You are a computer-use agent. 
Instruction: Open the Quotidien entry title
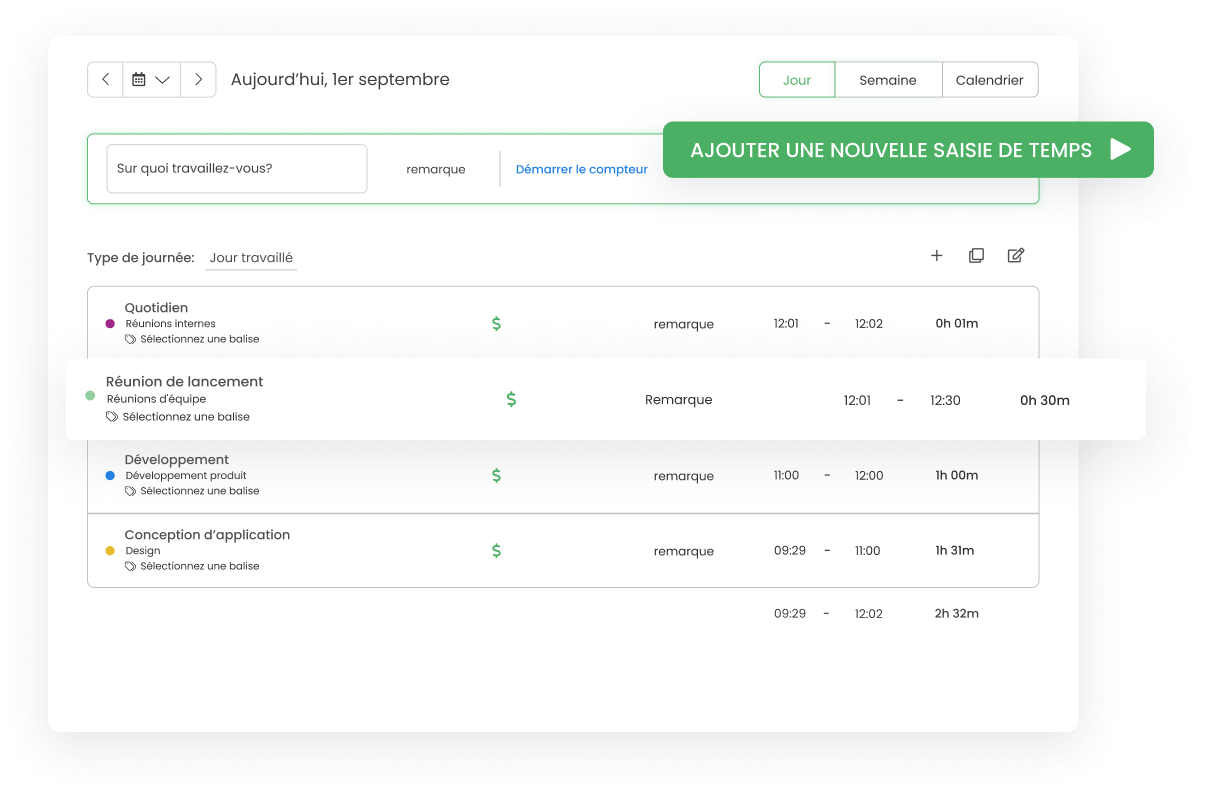pos(156,308)
